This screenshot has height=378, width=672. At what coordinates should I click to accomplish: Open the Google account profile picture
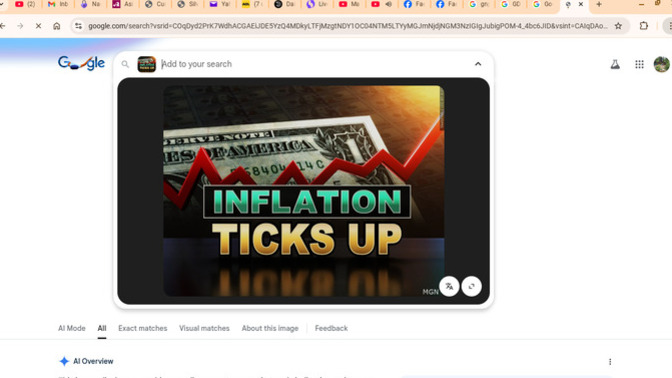coord(662,64)
